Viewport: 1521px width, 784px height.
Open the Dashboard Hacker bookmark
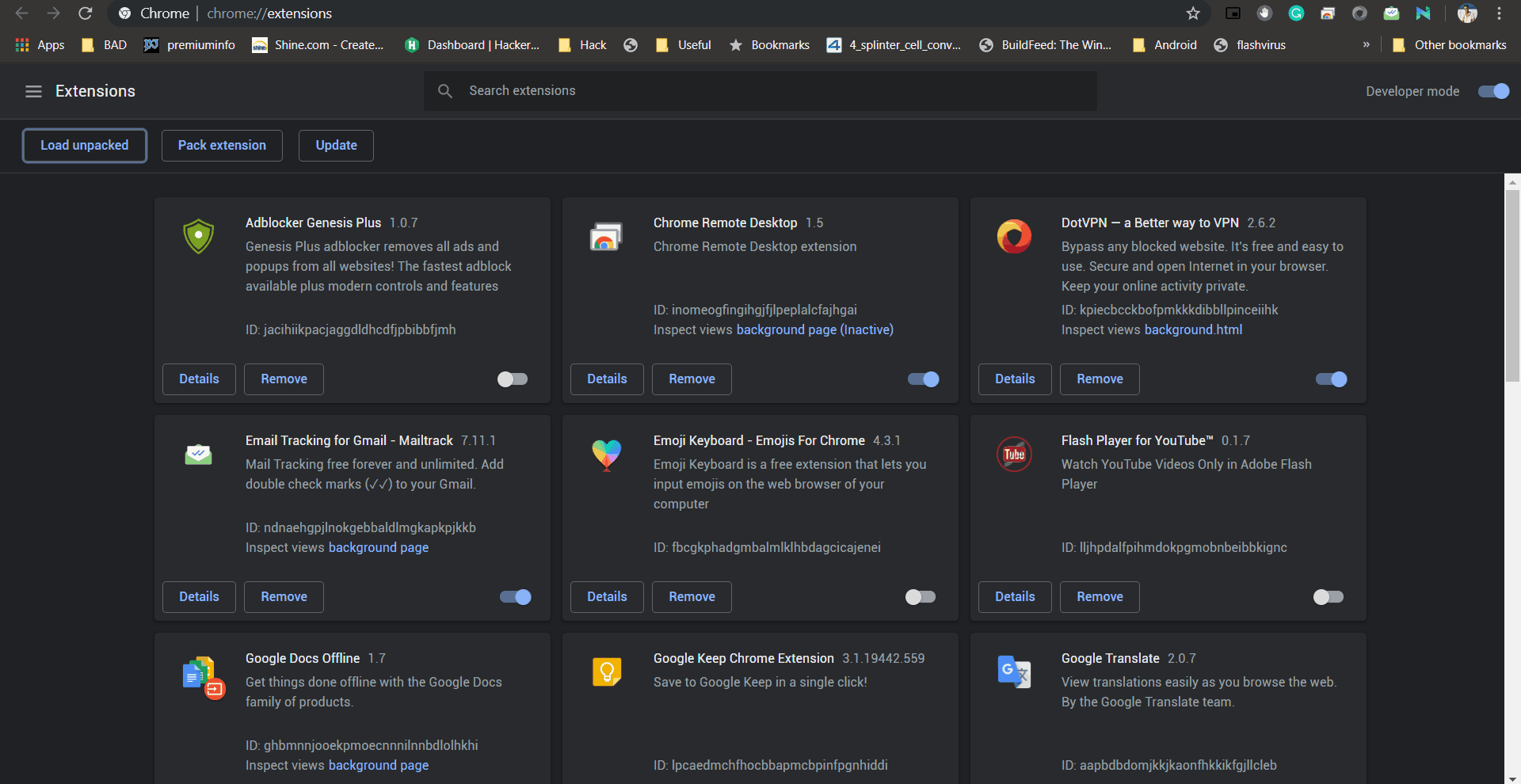point(472,45)
